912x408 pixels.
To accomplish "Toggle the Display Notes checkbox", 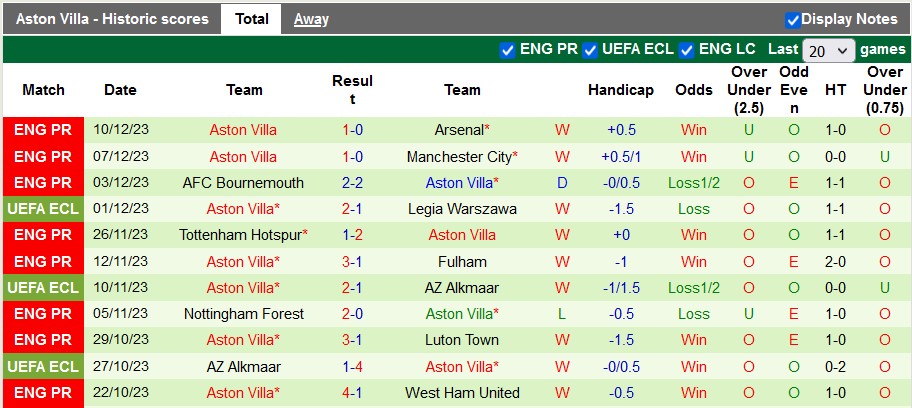I will (793, 19).
